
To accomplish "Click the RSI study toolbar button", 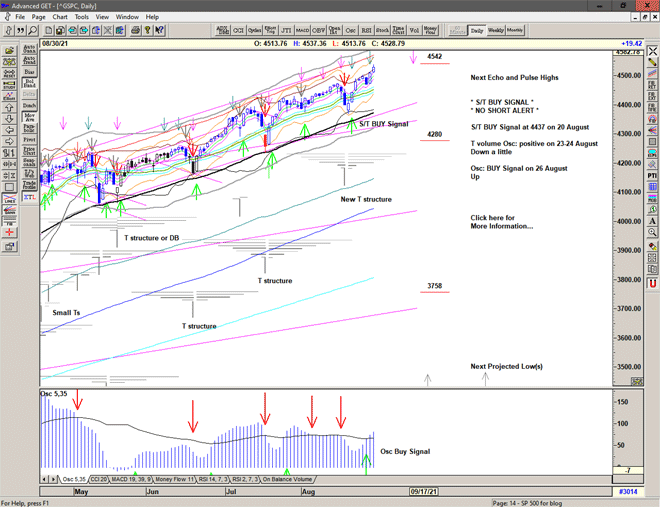I will tap(365, 30).
